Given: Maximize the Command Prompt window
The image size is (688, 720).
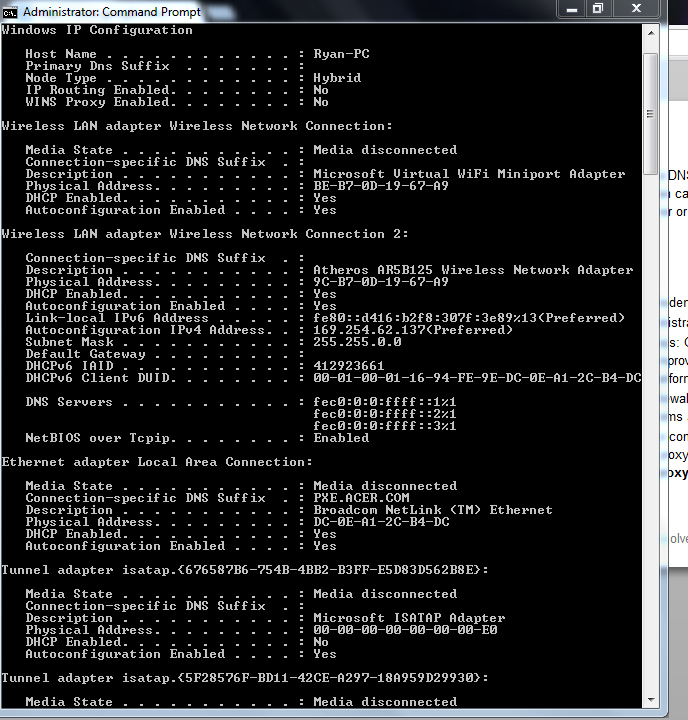Looking at the screenshot, I should point(598,9).
